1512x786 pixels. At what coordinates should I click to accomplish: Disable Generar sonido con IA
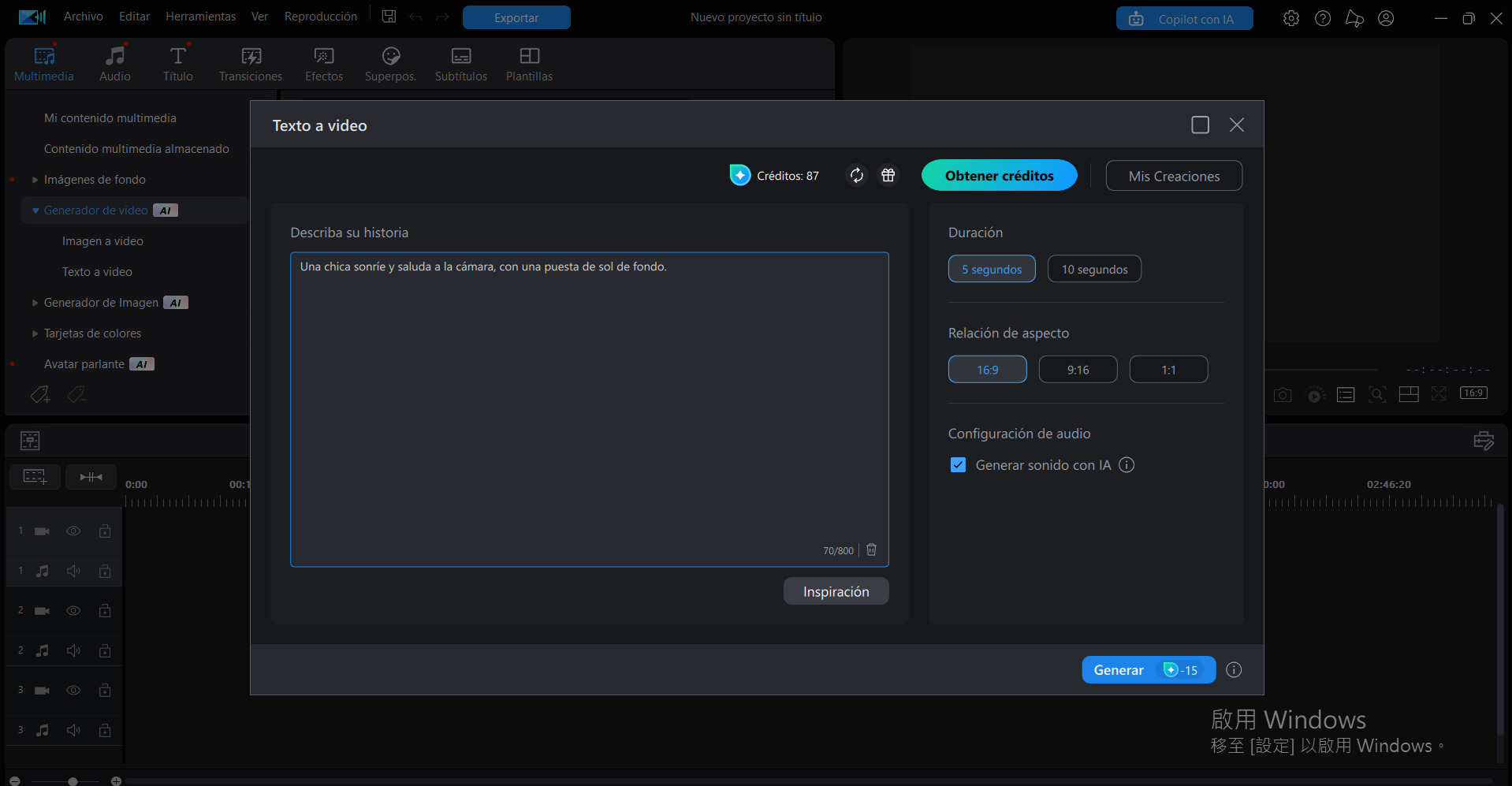(958, 464)
